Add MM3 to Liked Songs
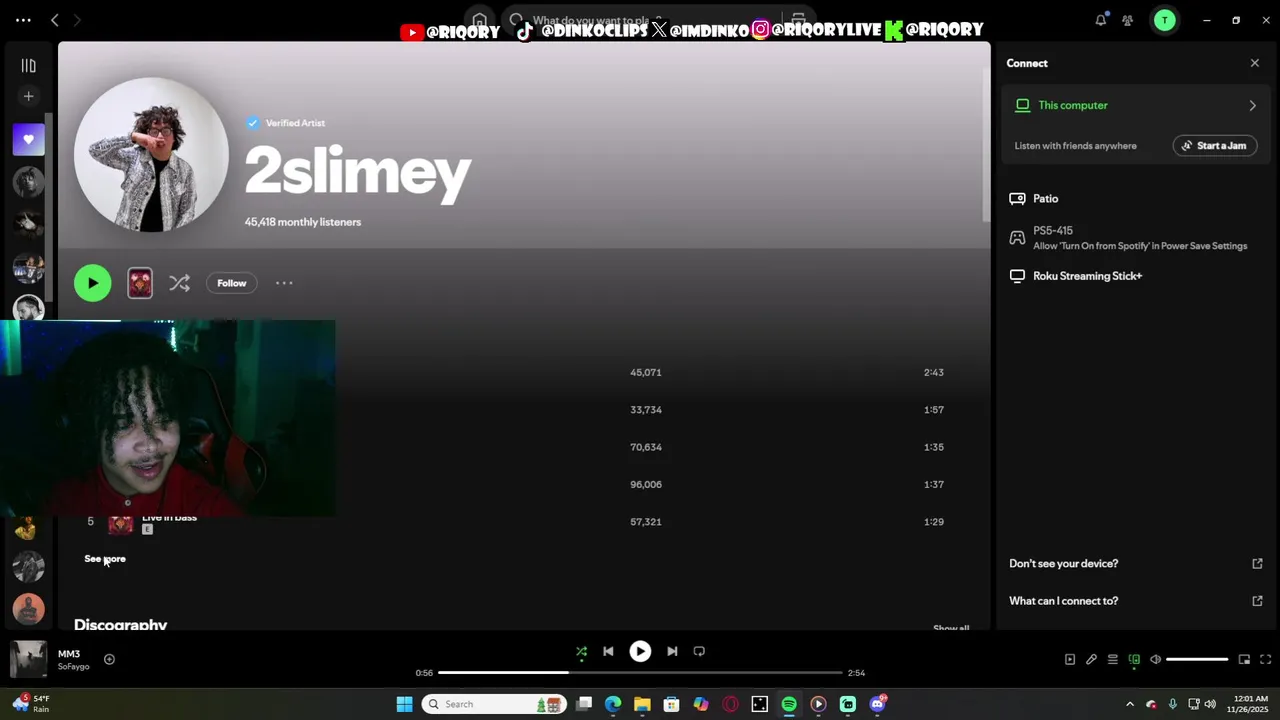The image size is (1280, 720). coord(109,659)
